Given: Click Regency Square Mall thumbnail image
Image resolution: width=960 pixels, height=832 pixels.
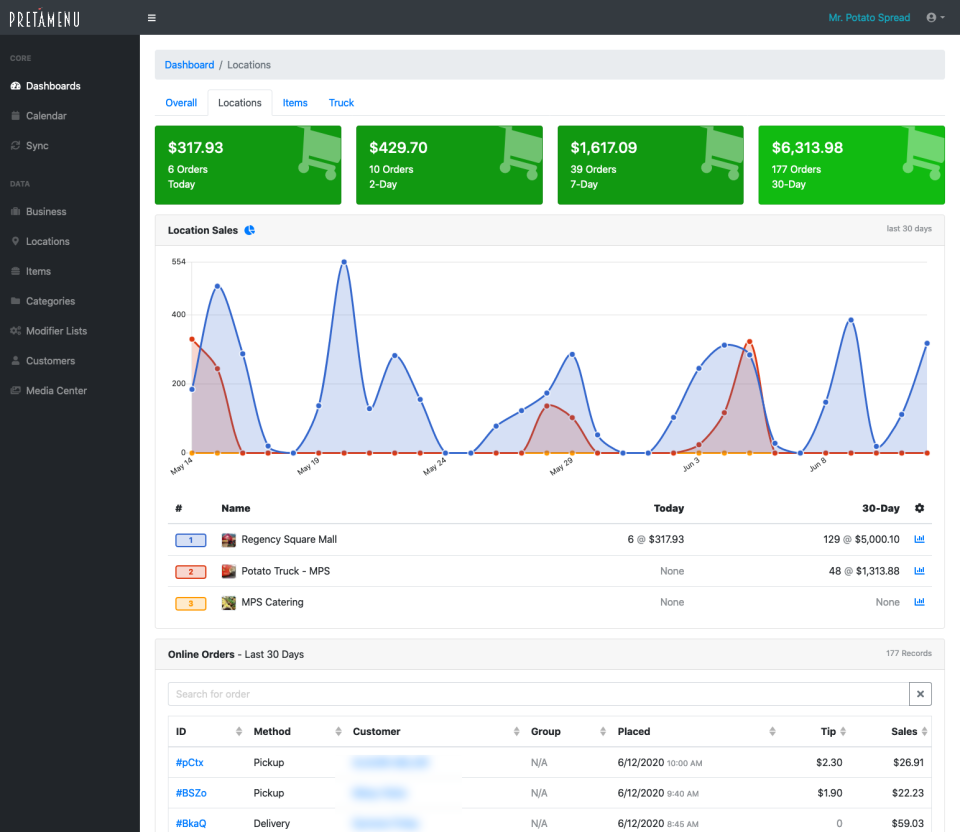Looking at the screenshot, I should tap(228, 540).
